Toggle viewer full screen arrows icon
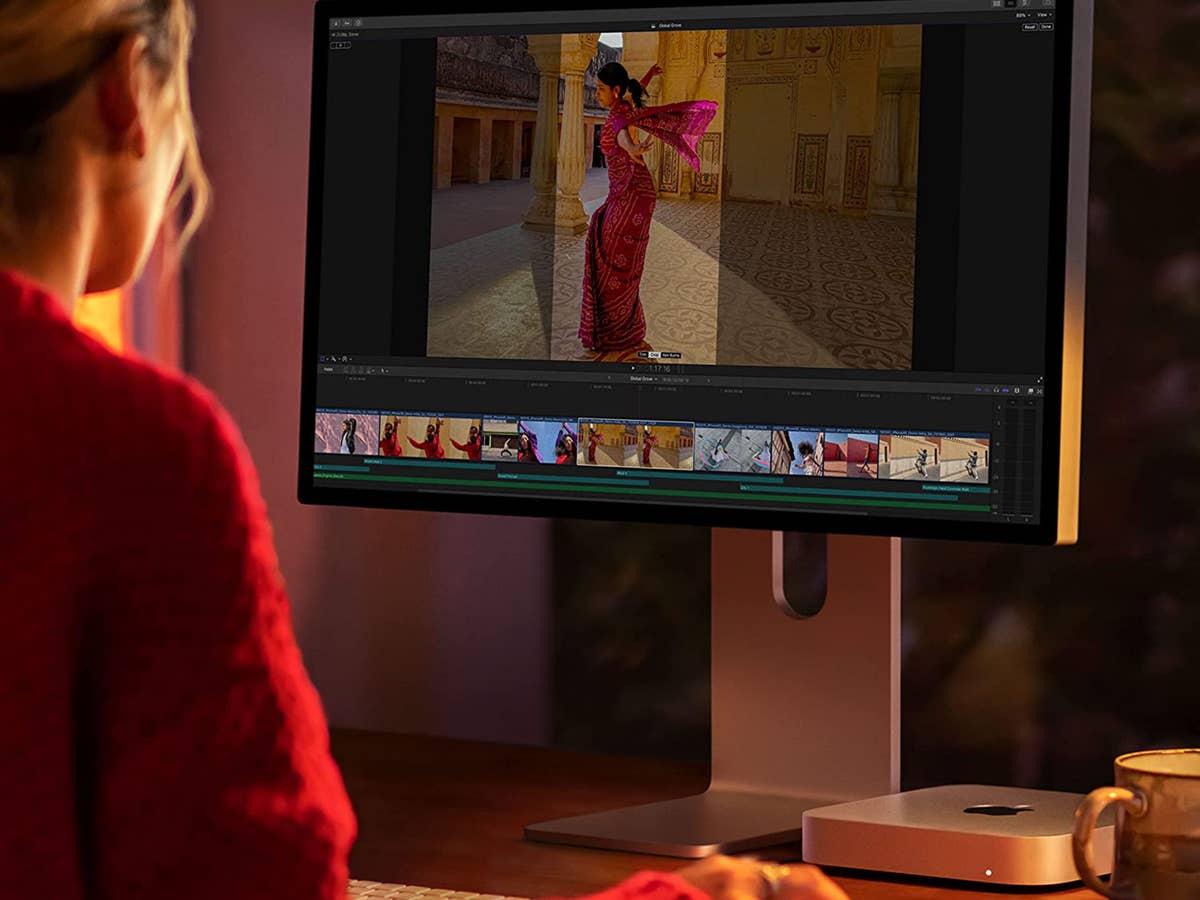The height and width of the screenshot is (900, 1200). pyautogui.click(x=1040, y=380)
